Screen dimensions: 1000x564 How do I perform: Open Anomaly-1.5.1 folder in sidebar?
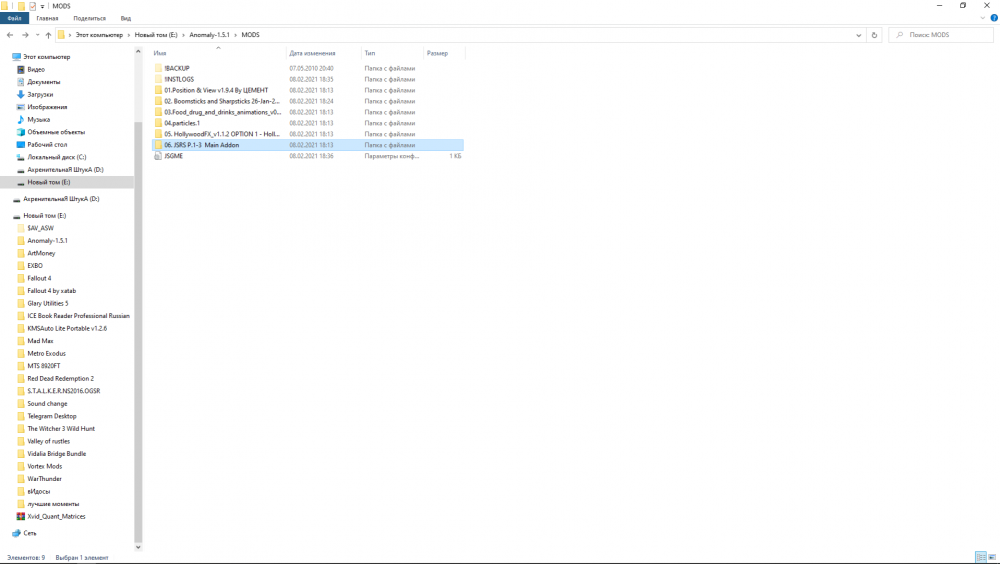pyautogui.click(x=47, y=241)
